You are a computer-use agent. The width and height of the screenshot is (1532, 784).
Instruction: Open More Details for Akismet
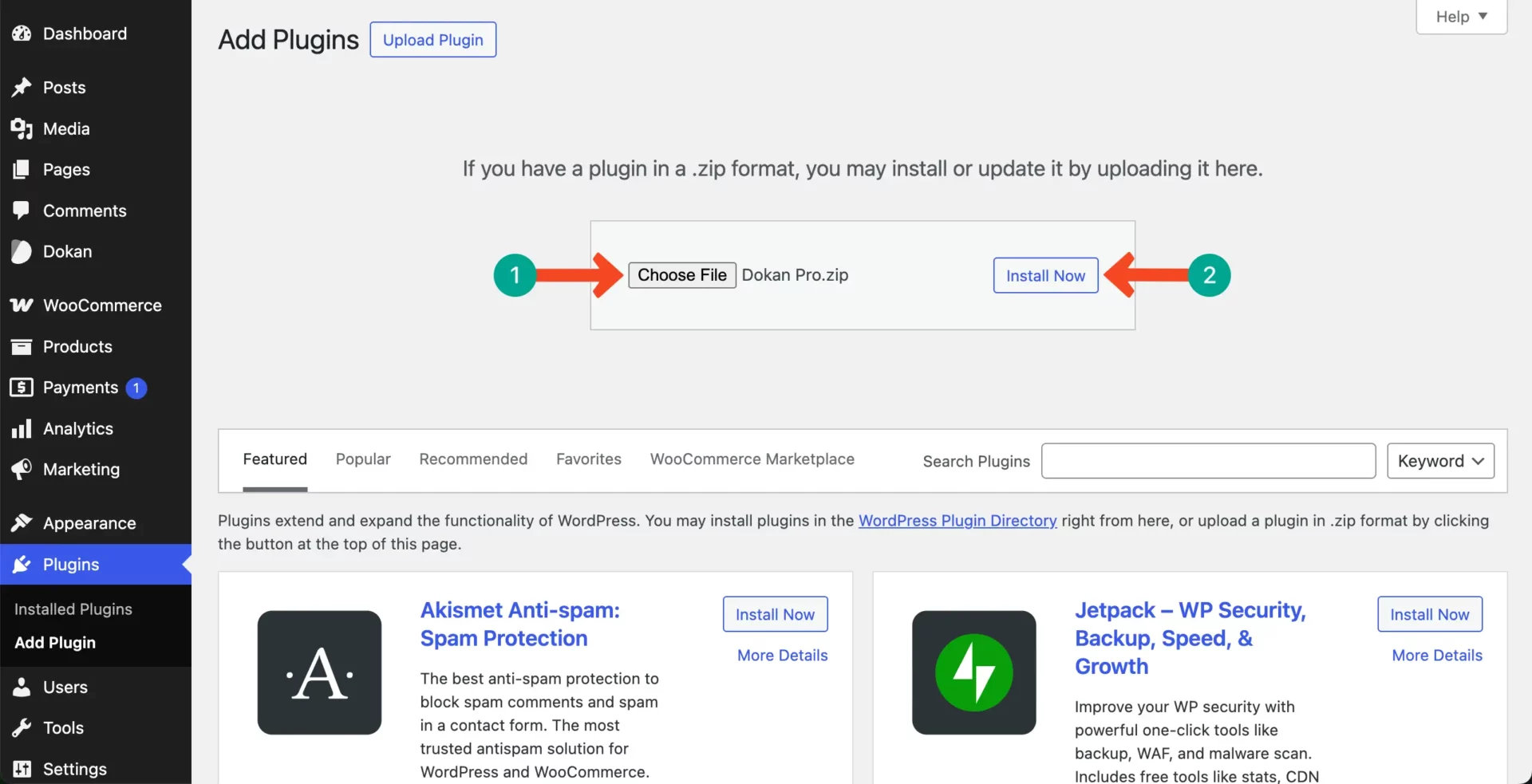click(782, 656)
